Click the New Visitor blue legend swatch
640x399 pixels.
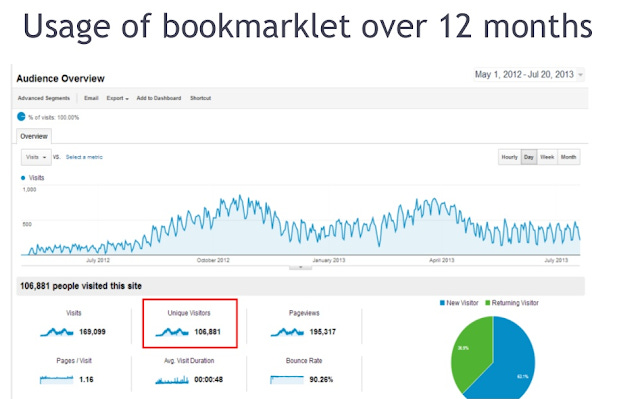pos(442,303)
